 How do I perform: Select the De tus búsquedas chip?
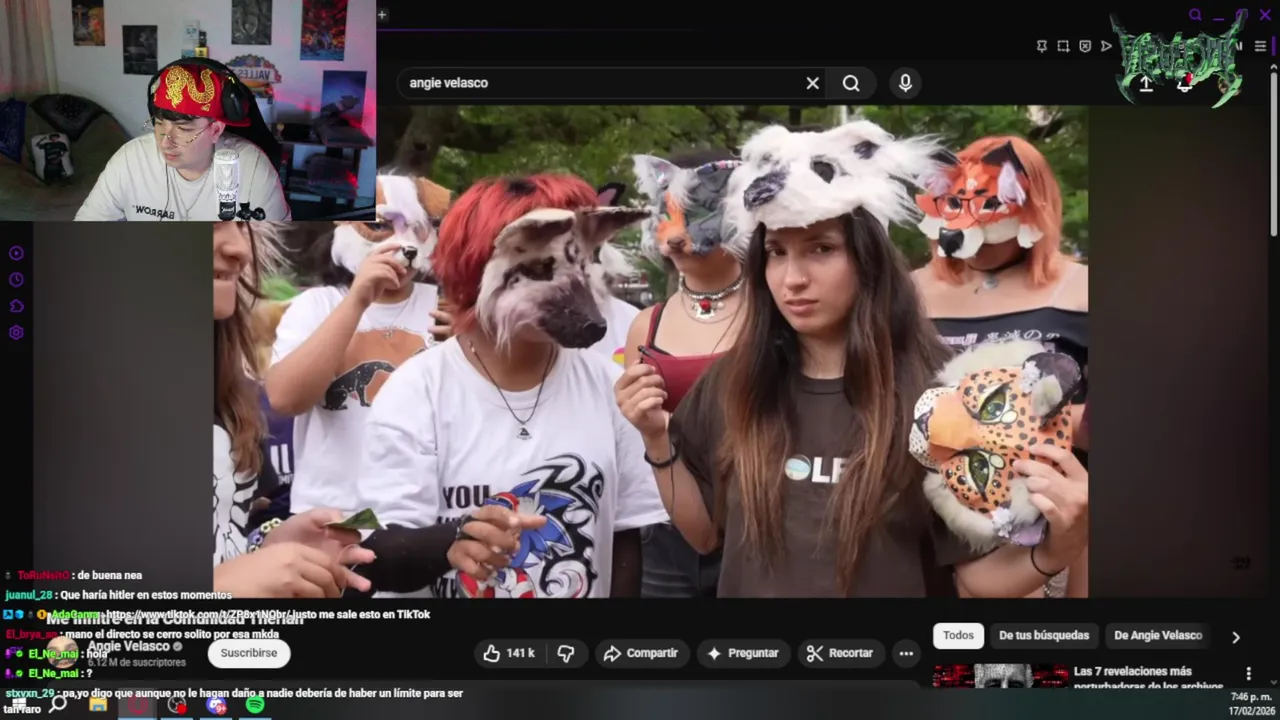1044,635
